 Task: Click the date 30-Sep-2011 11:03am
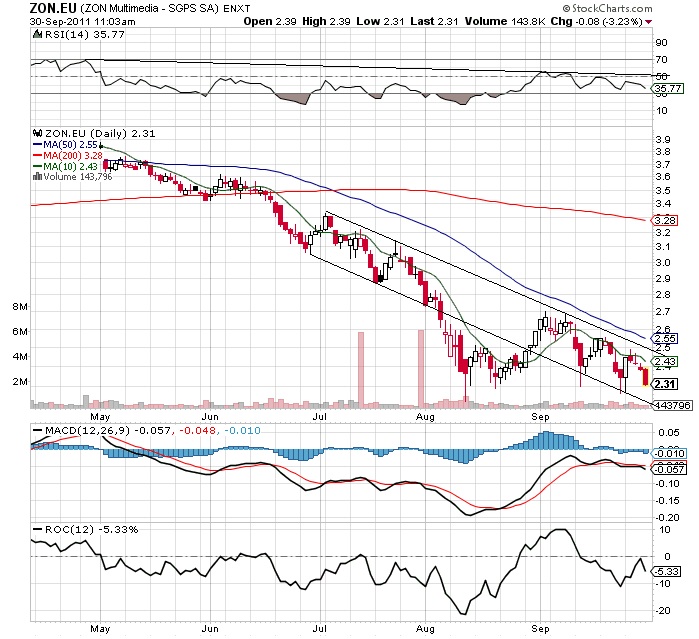[82, 21]
